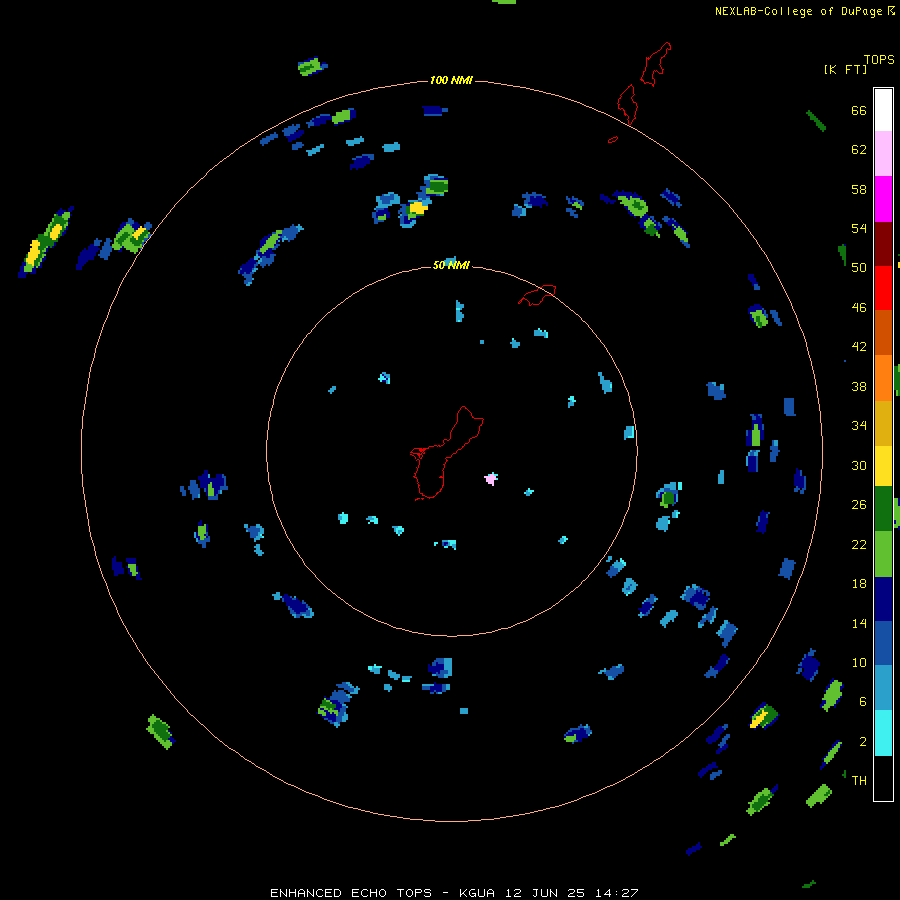The image size is (900, 900).
Task: Click the legend value 38
Action: [859, 386]
